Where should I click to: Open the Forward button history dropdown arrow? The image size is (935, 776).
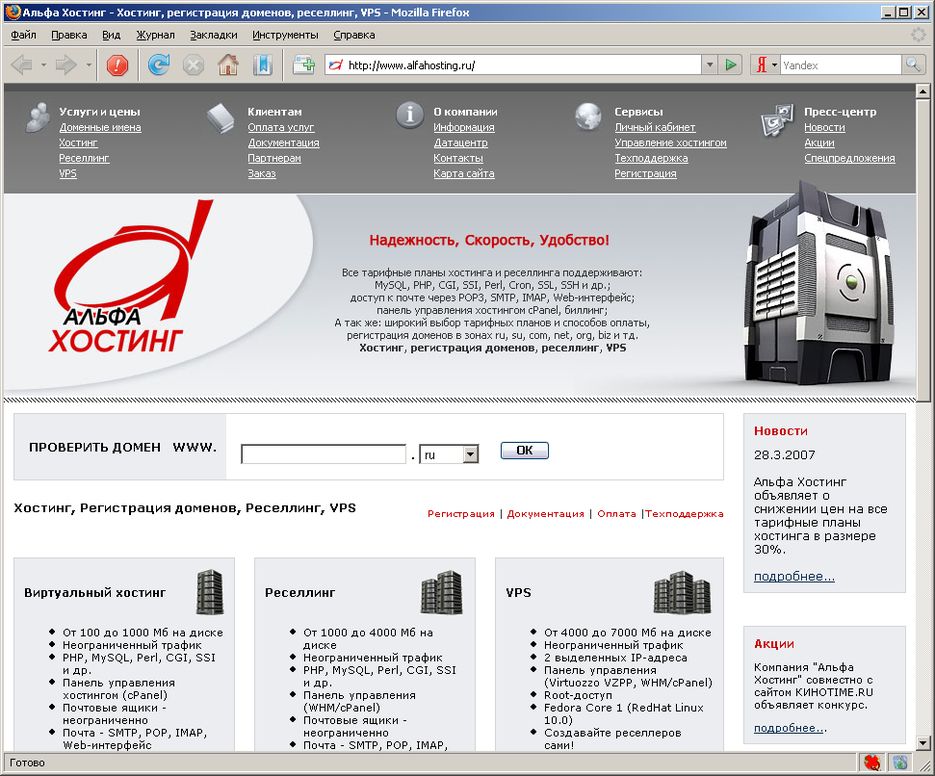click(x=88, y=64)
